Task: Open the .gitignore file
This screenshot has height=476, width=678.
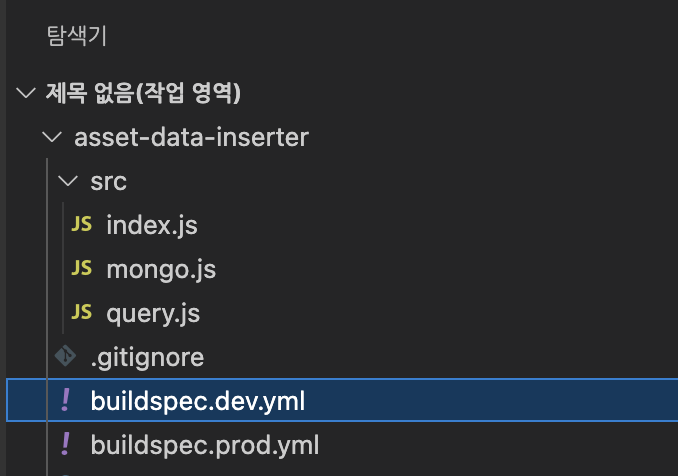Action: [147, 357]
